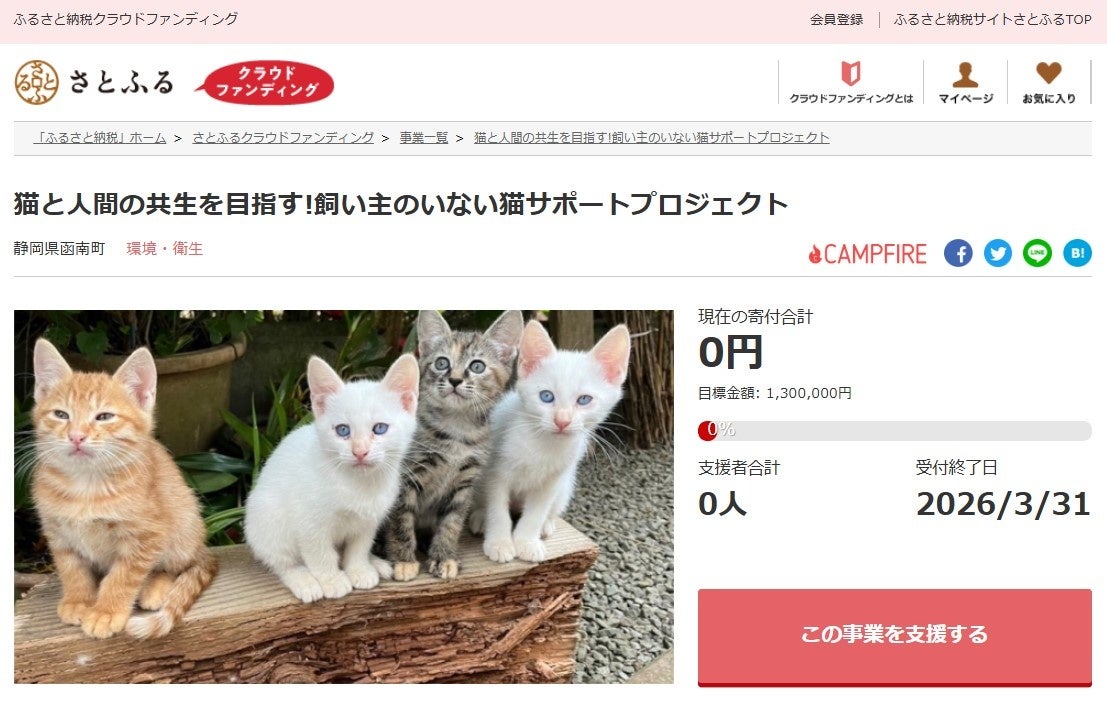1107x712 pixels.
Task: Share project with LINE icon
Action: 1037,253
